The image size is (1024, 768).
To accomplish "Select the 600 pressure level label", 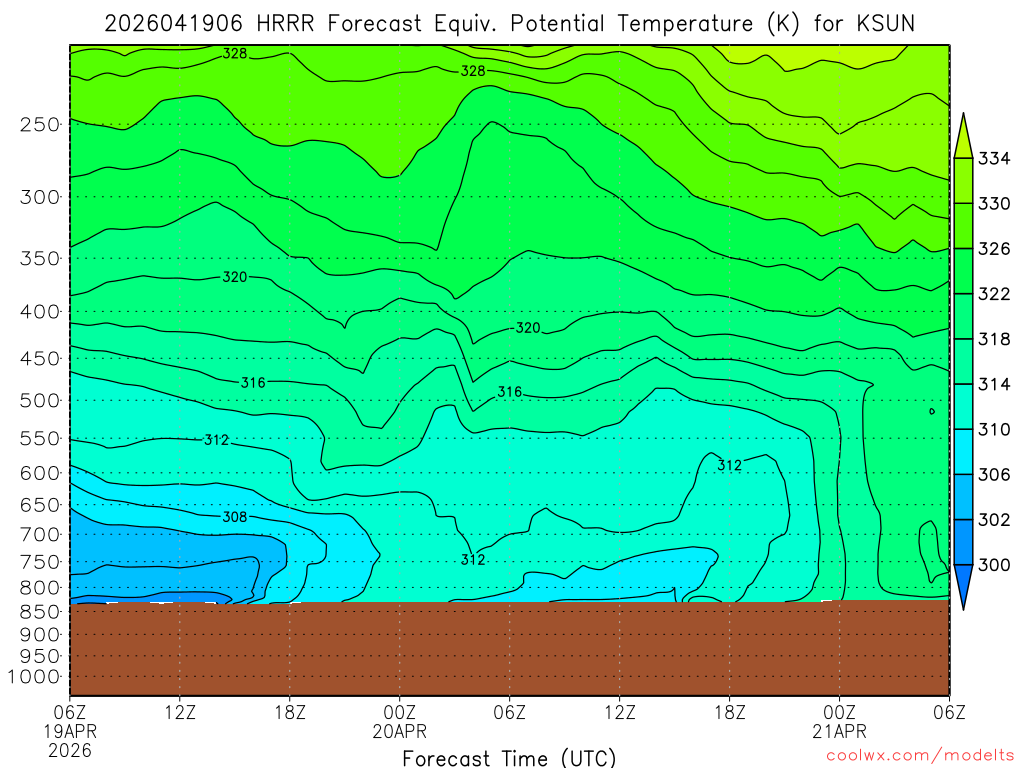I will click(x=40, y=473).
